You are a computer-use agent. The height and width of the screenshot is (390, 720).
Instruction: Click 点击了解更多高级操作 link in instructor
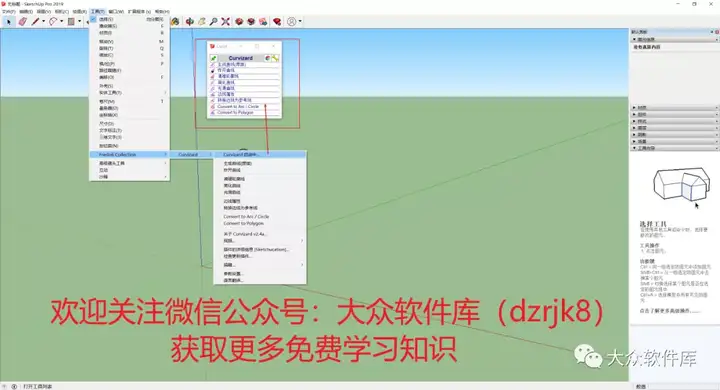point(670,311)
